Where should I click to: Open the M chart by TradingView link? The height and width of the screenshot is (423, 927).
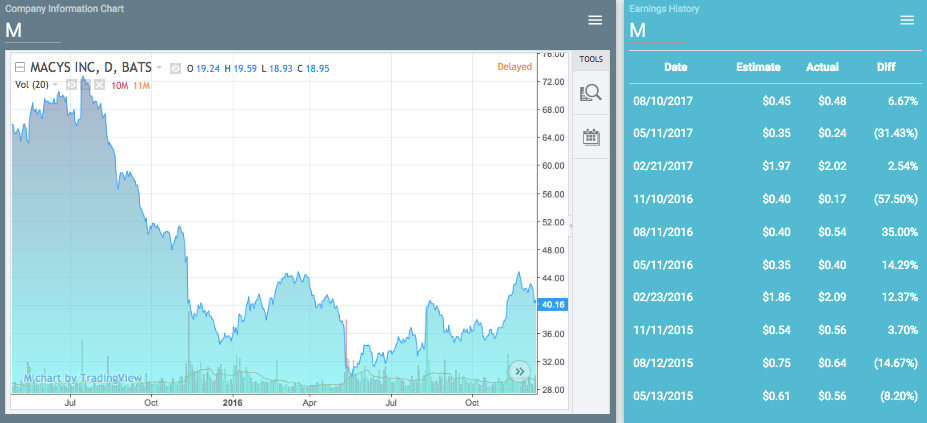(x=83, y=378)
